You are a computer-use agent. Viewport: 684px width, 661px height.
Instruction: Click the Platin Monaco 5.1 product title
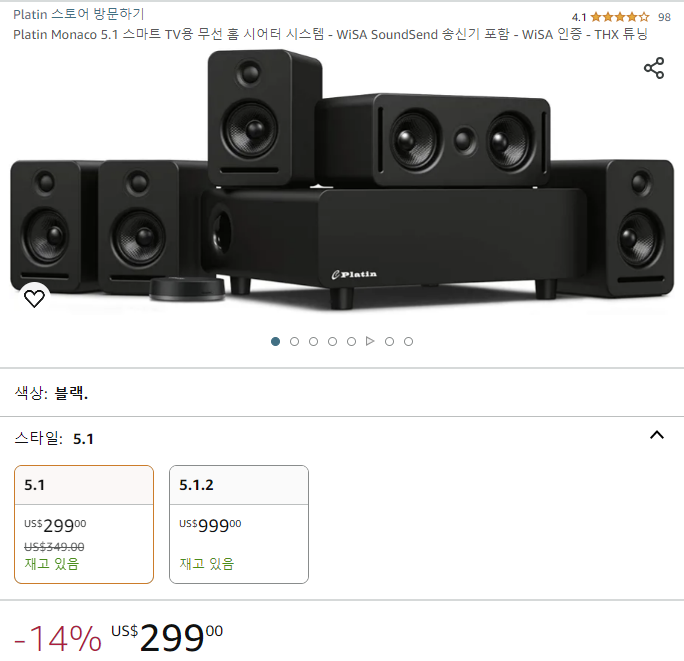[x=330, y=34]
